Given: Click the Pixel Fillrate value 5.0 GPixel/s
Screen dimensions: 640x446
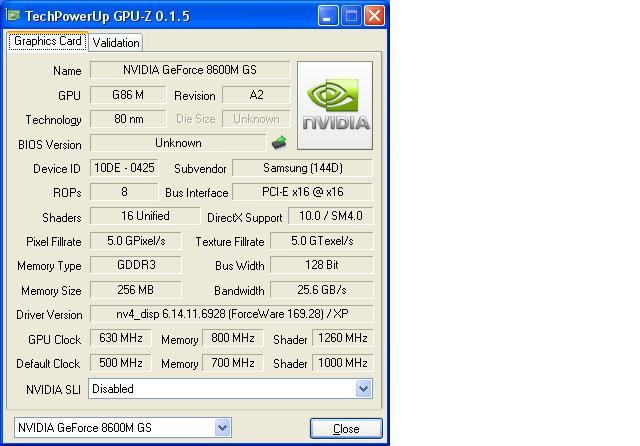Looking at the screenshot, I should coord(136,241).
